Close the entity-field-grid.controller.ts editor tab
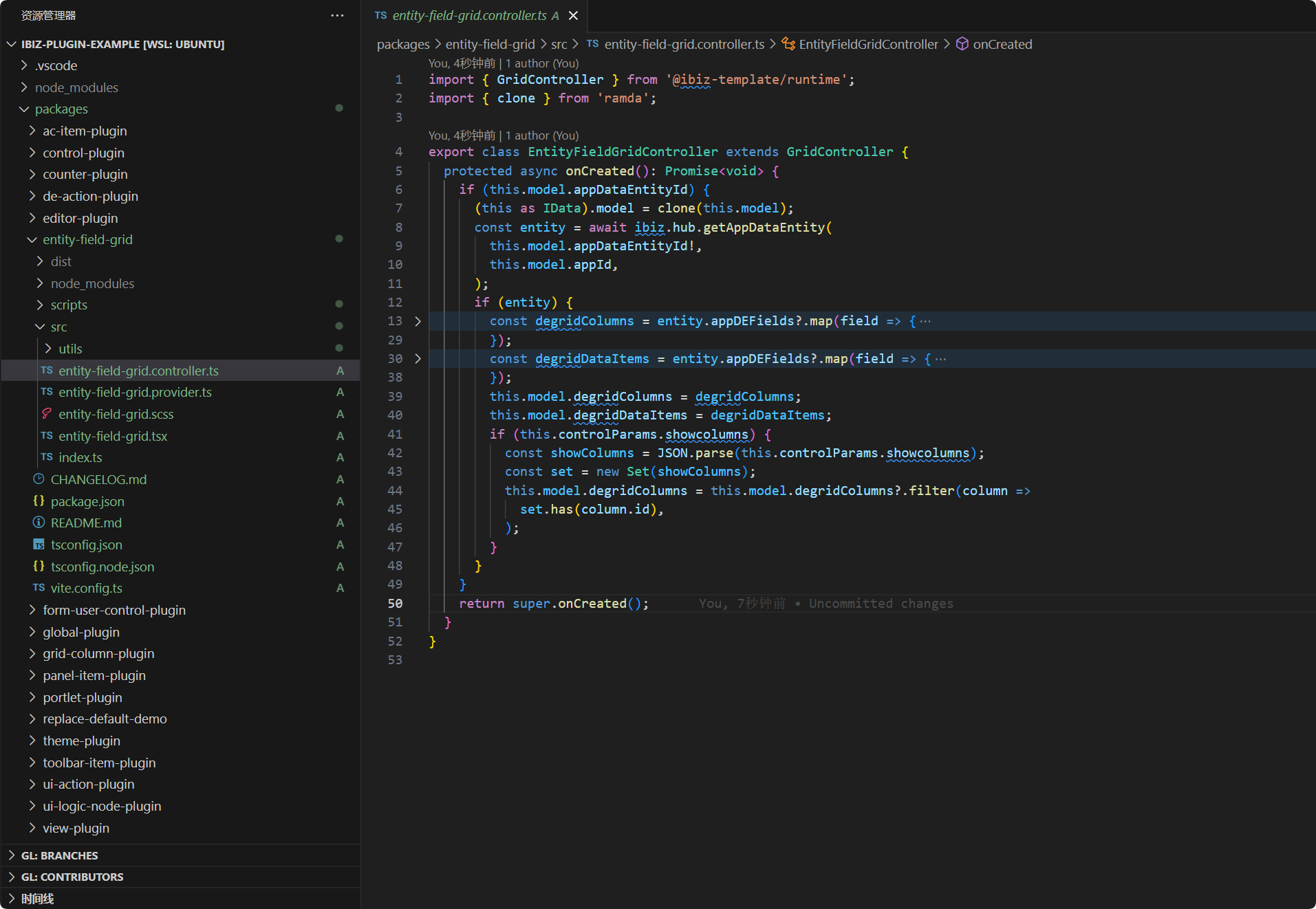Screen dimensions: 1316x909 click(573, 15)
